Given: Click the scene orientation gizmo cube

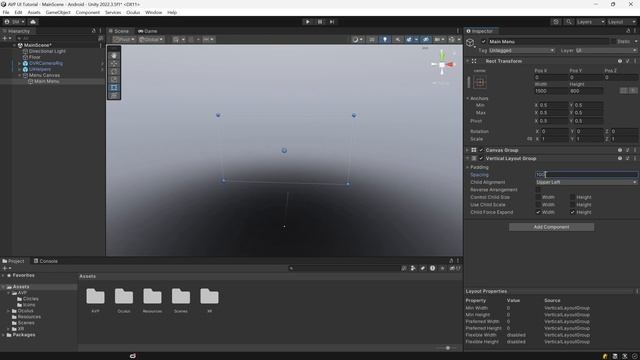Looking at the screenshot, I should pyautogui.click(x=442, y=64).
